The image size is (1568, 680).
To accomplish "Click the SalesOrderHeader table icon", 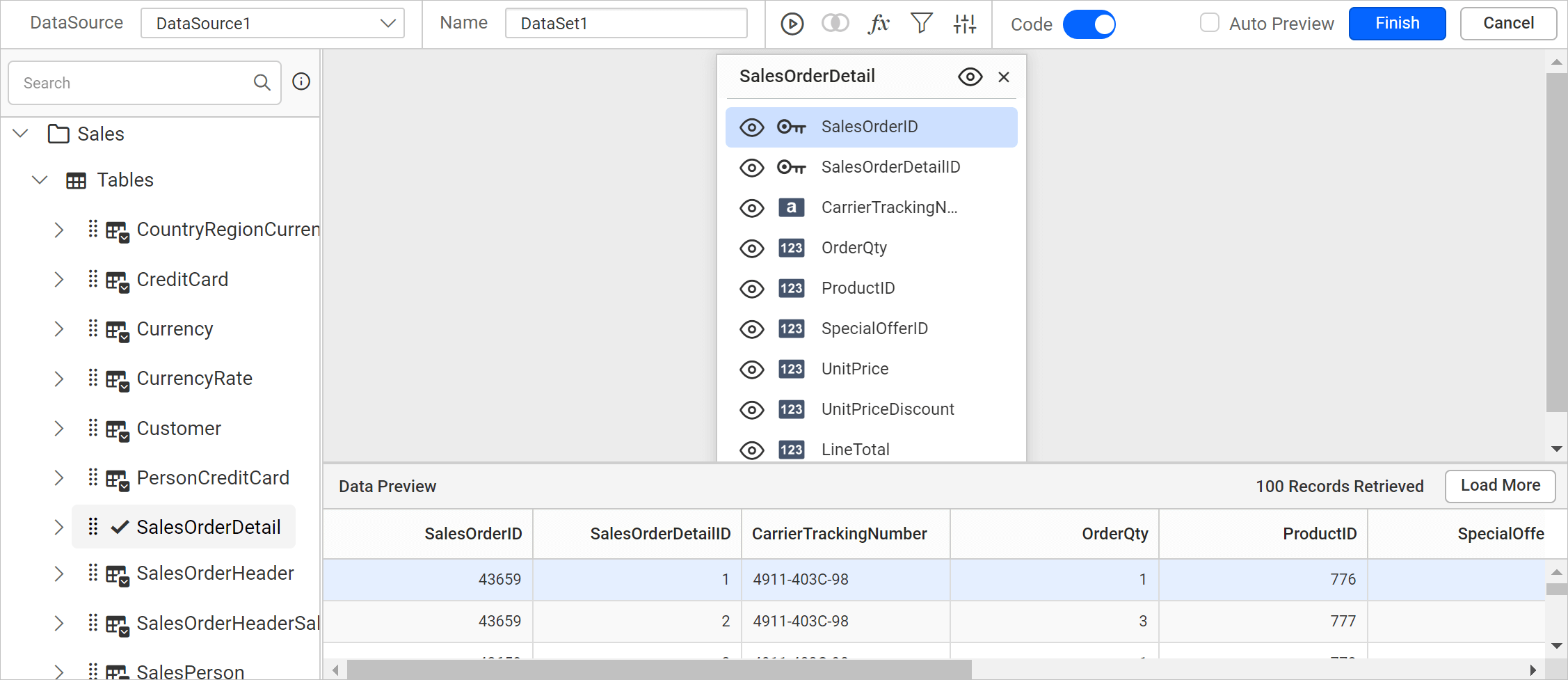I will tap(118, 575).
